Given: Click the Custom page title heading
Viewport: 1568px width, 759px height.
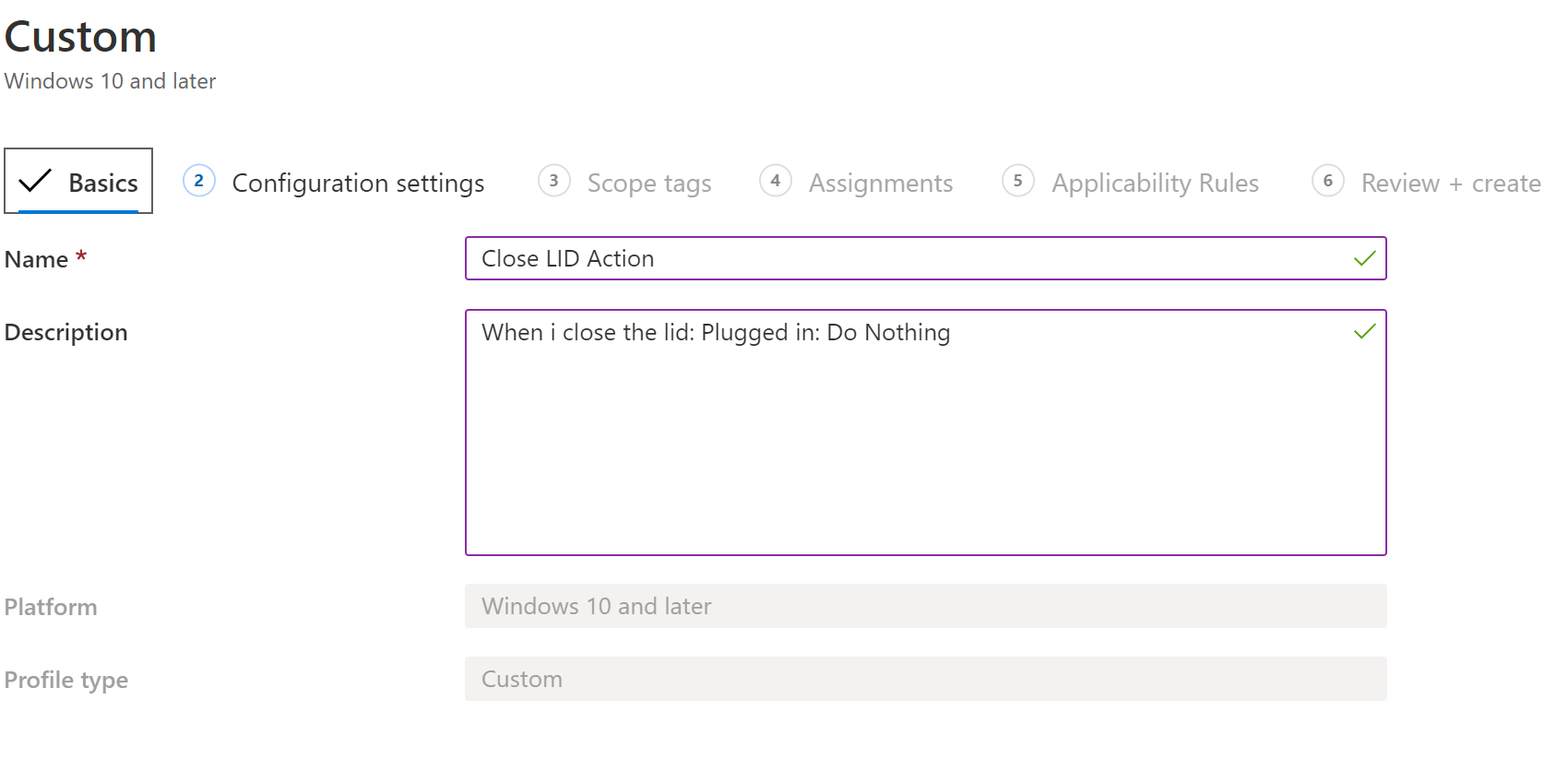Looking at the screenshot, I should click(80, 37).
